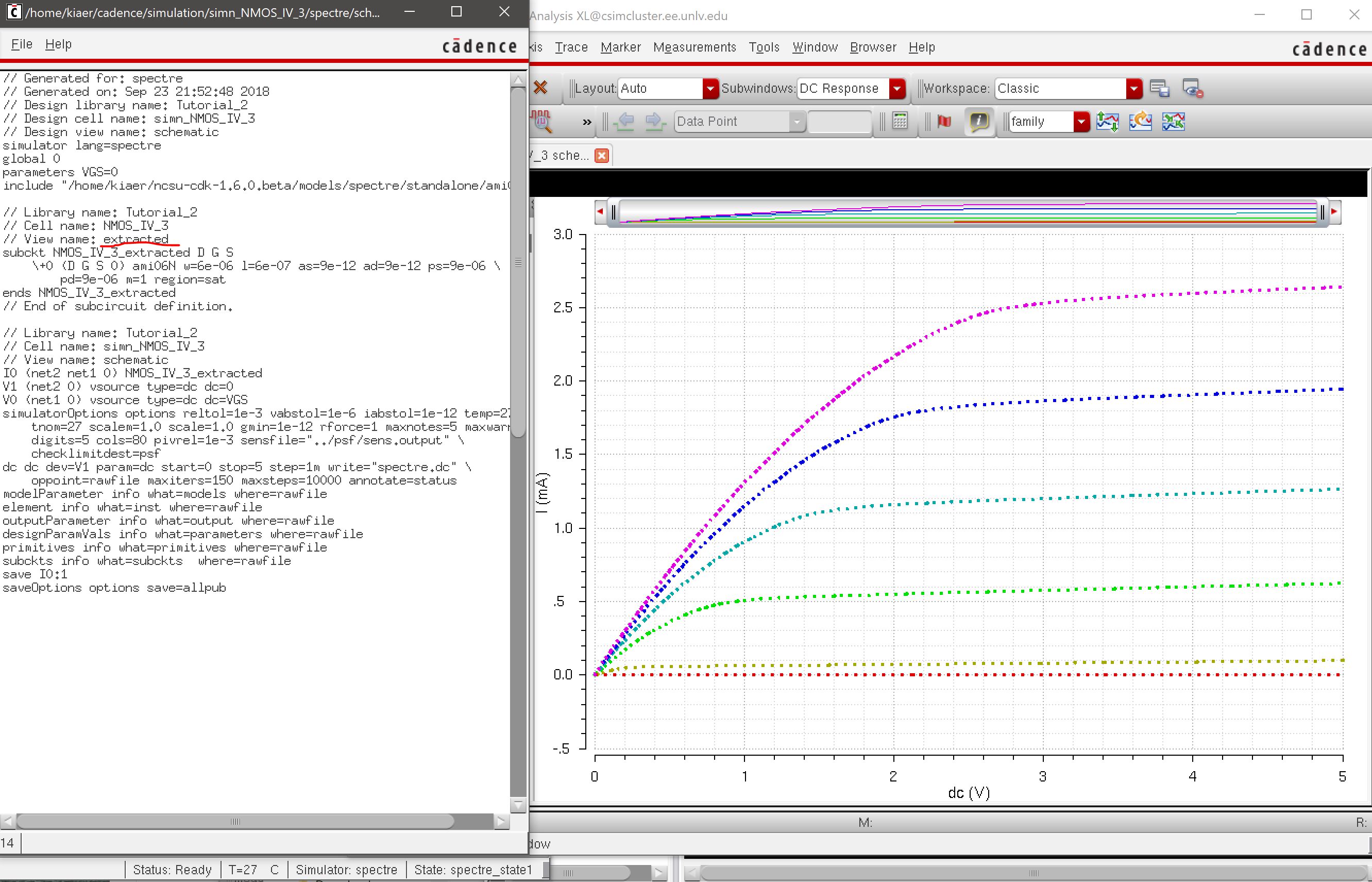Screen dimensions: 1372x882
Task: Click the trace icon with green up/down arrows
Action: tap(1108, 122)
